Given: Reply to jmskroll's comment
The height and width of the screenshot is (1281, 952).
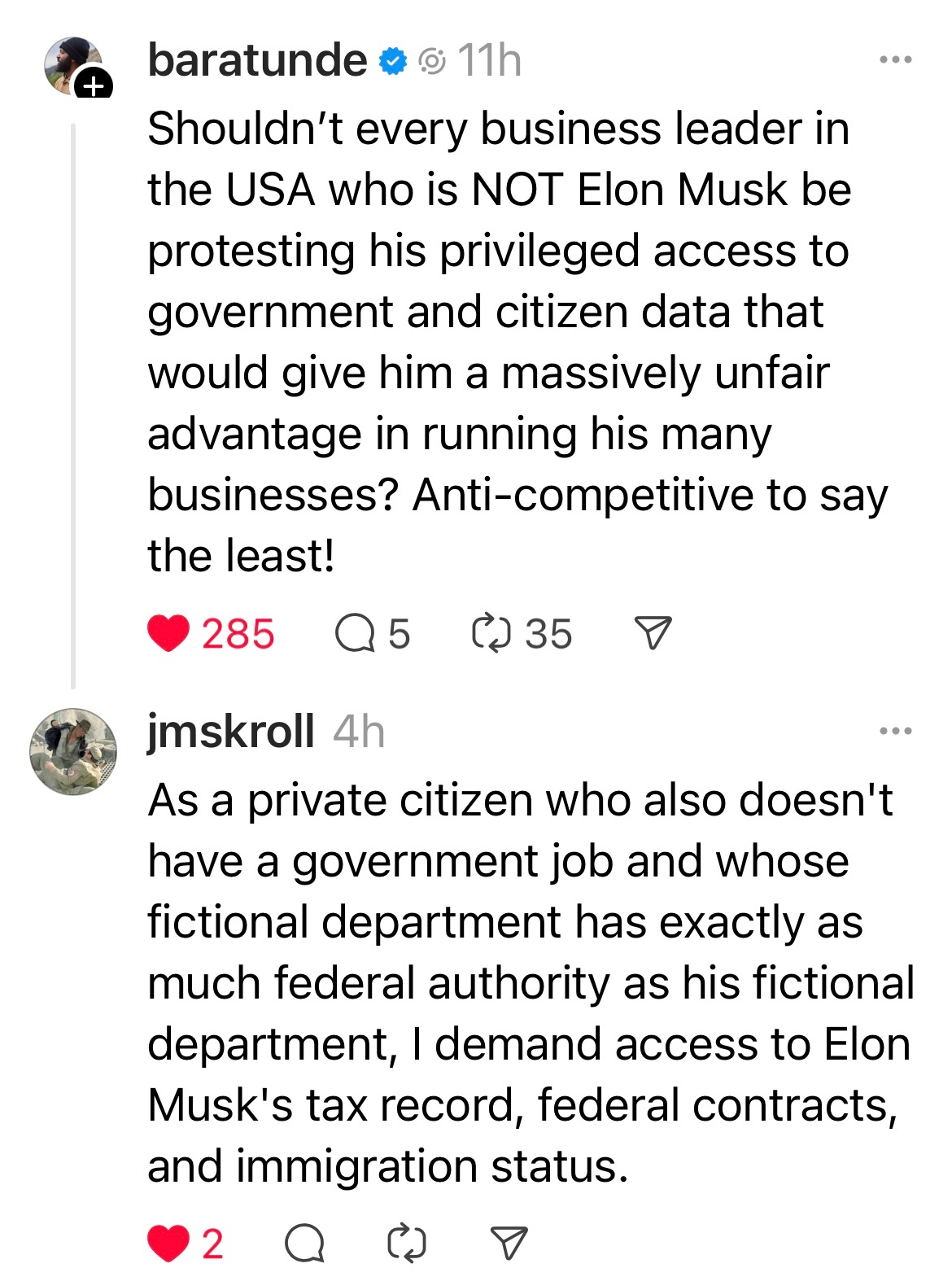Looking at the screenshot, I should [x=304, y=1244].
